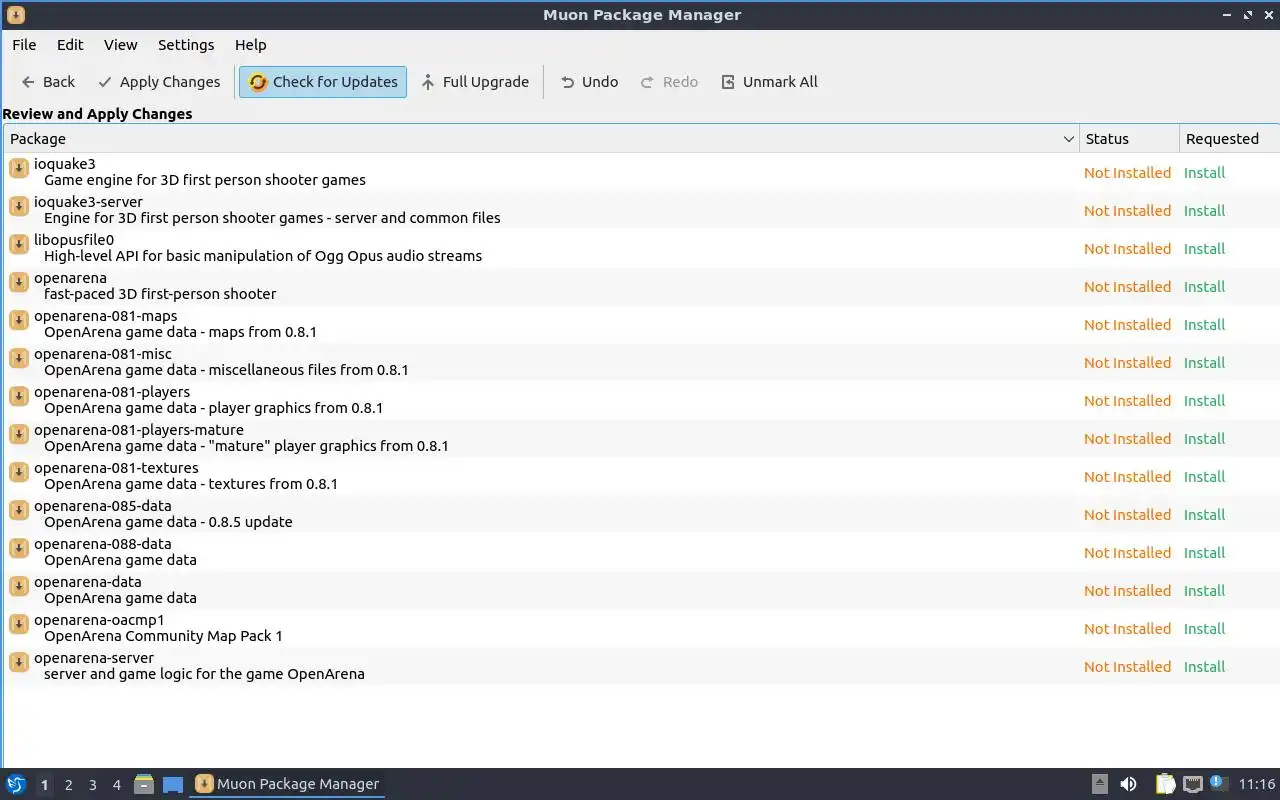
Task: Click 'fast-paced 3D first-person shooter' description
Action: pyautogui.click(x=160, y=294)
